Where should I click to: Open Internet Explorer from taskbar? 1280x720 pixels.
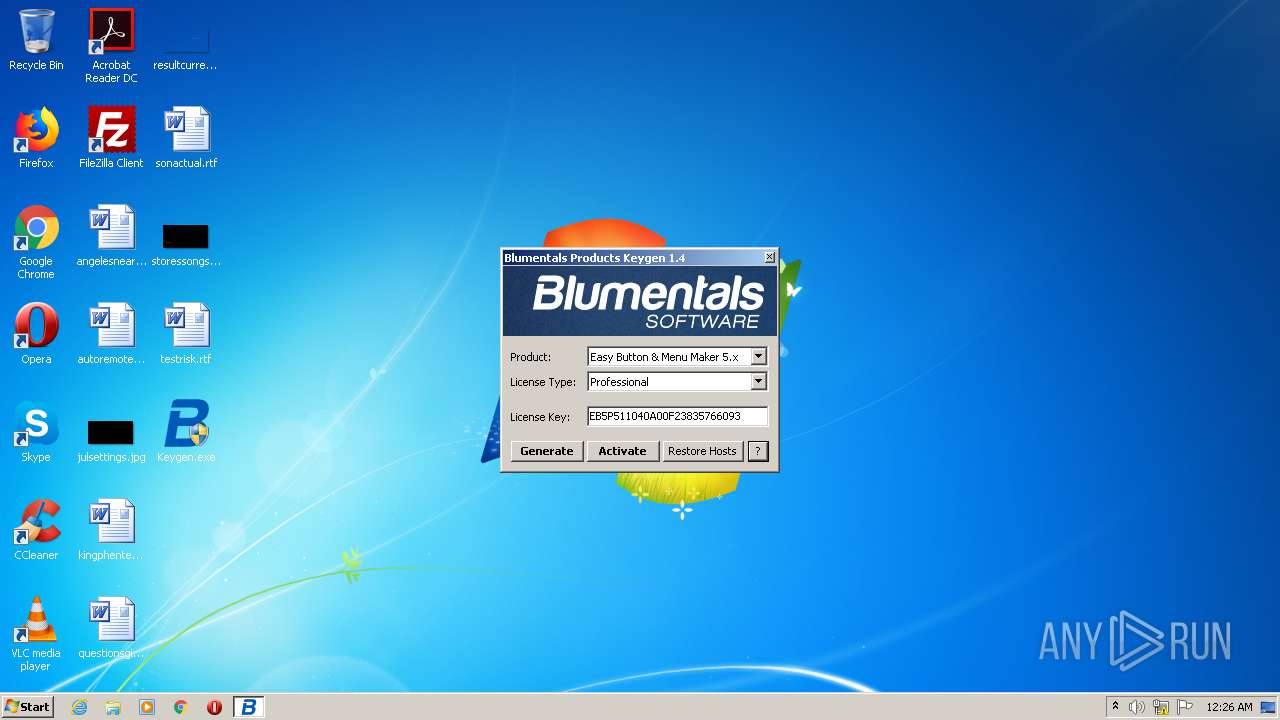(79, 707)
